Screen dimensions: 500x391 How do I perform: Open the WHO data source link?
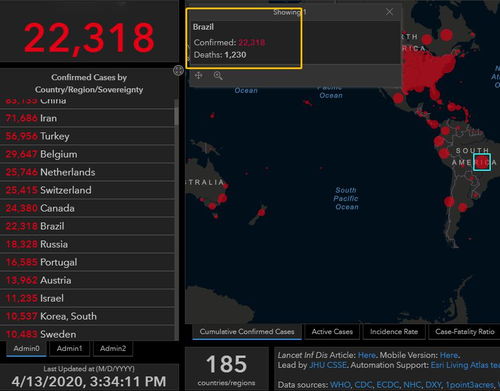point(341,385)
